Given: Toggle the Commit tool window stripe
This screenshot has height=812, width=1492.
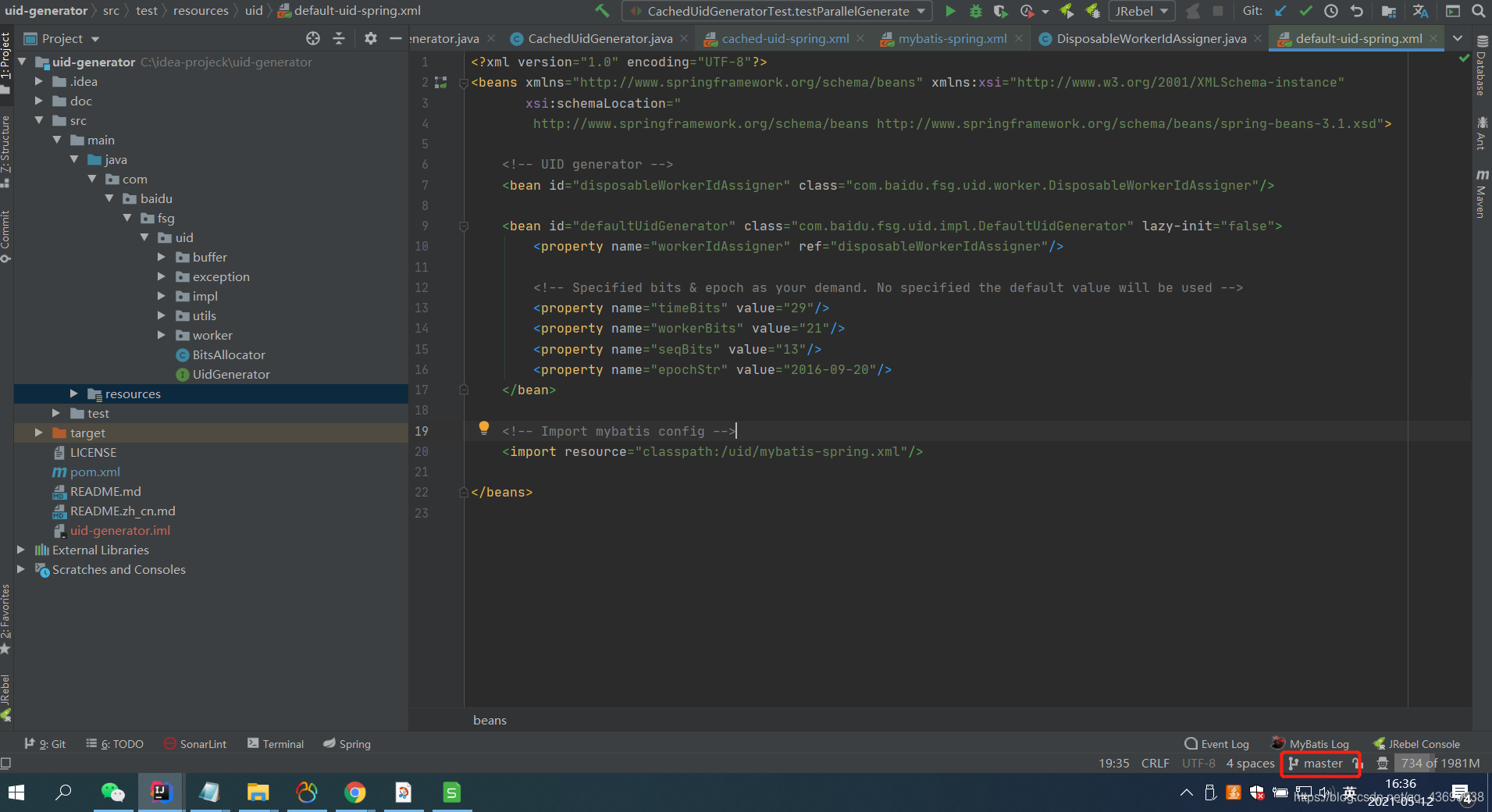Looking at the screenshot, I should click(5, 236).
